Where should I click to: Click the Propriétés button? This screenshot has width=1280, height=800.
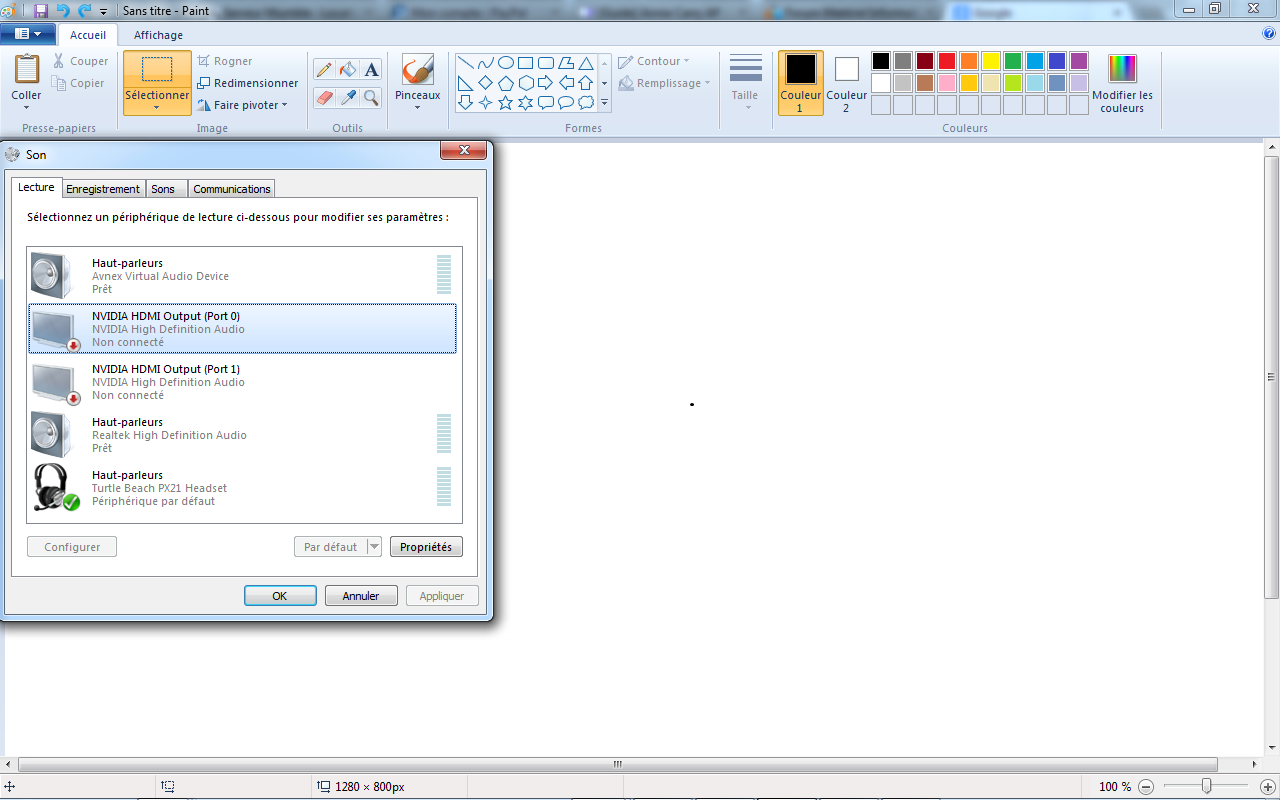click(x=426, y=547)
